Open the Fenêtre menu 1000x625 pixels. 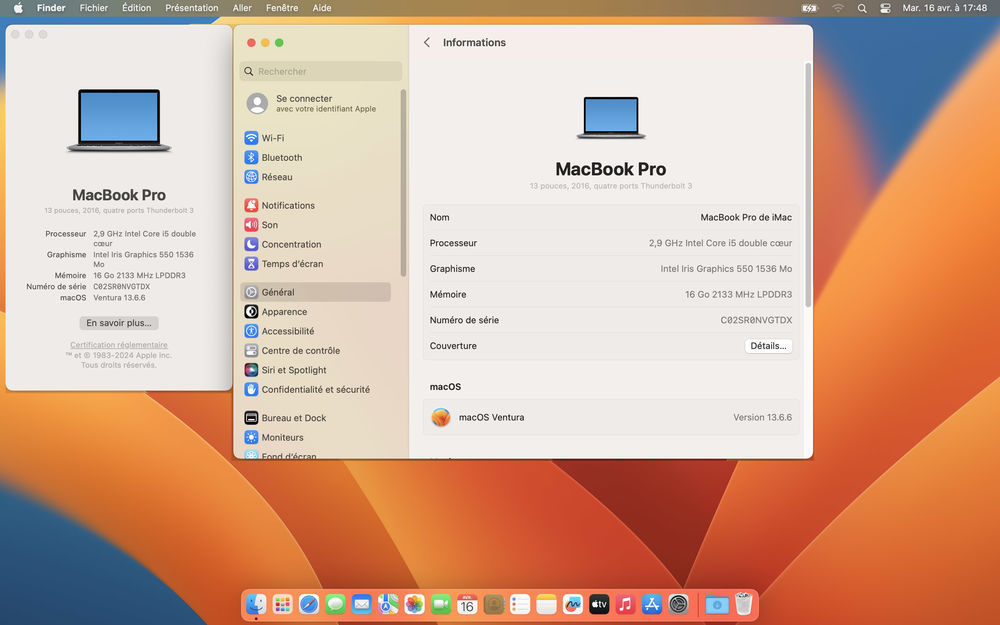coord(282,8)
